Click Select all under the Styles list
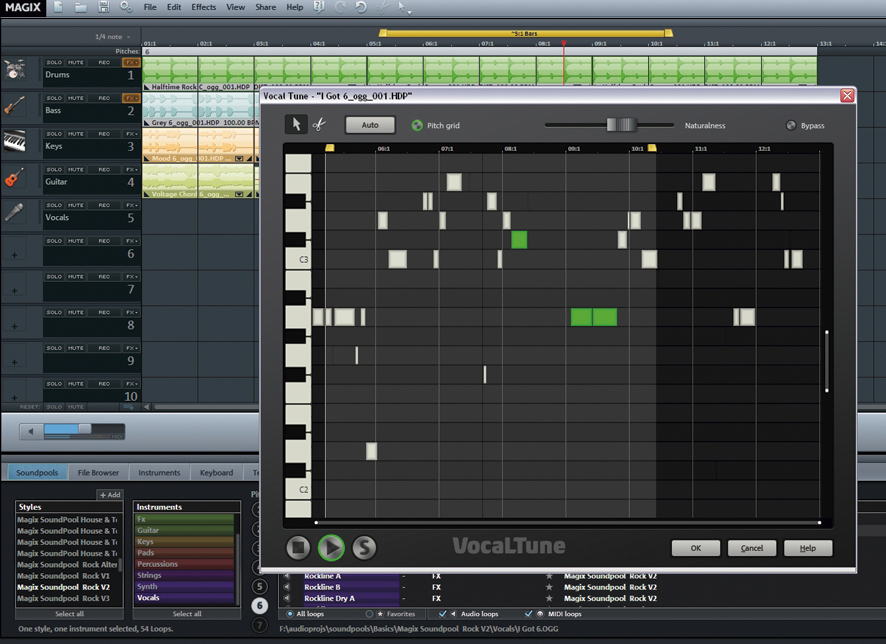 tap(70, 613)
